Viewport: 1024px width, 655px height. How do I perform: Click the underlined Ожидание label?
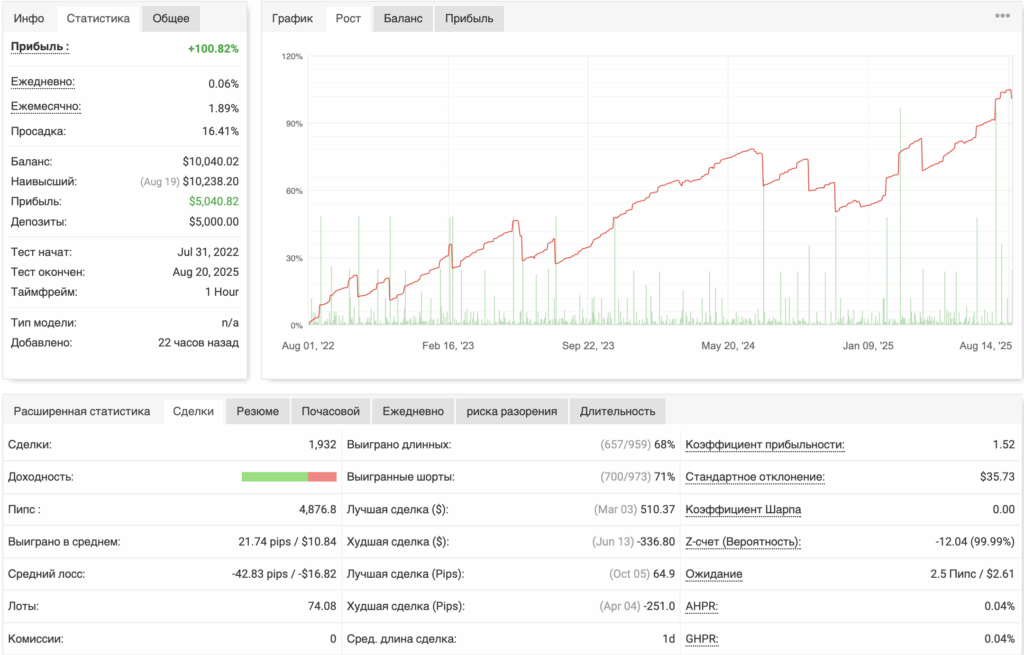coord(714,575)
